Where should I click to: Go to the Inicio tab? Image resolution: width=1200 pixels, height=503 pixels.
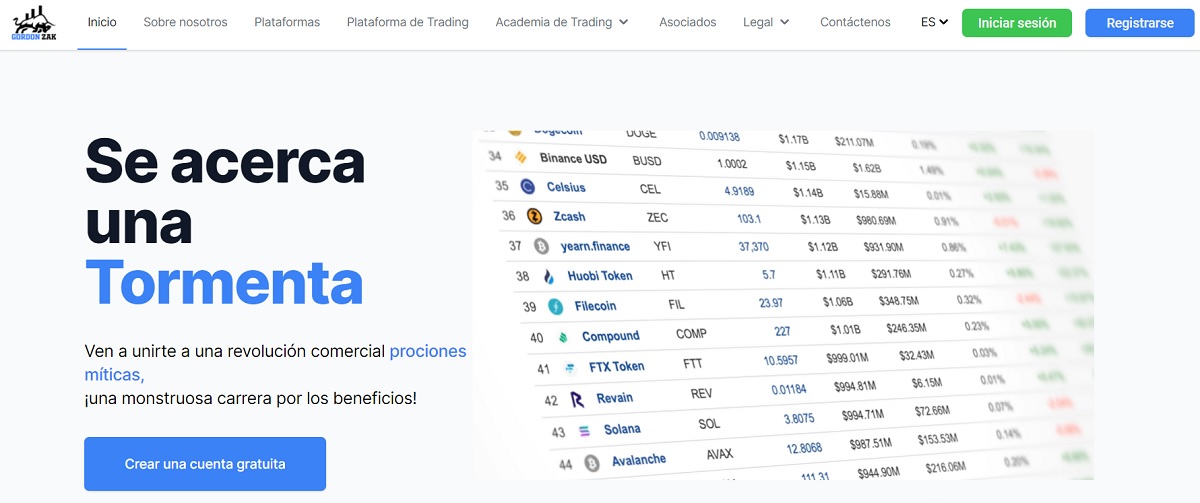tap(102, 22)
